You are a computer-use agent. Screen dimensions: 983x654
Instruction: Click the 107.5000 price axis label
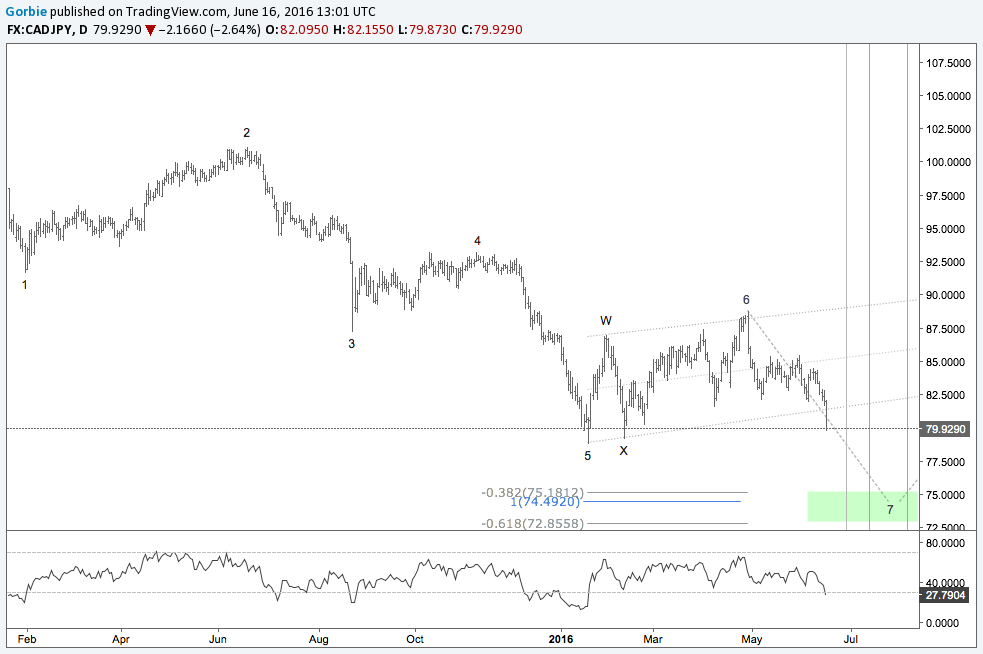click(x=948, y=63)
